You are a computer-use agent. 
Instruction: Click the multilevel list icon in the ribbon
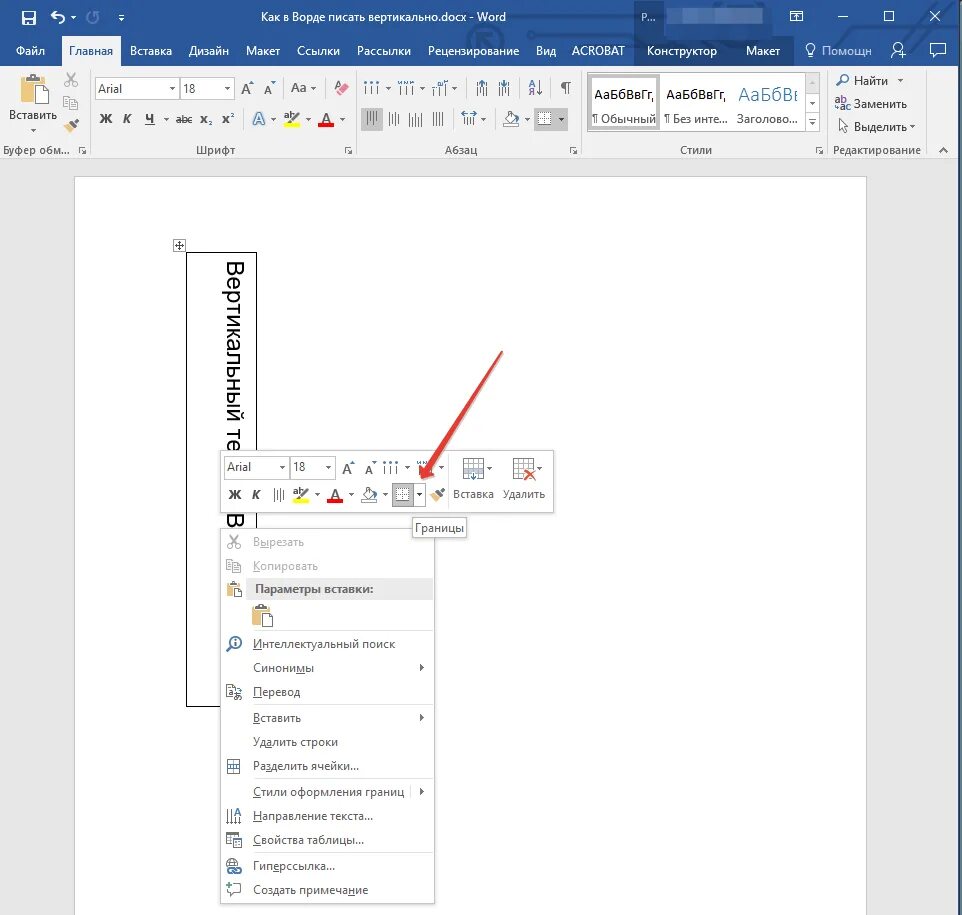pyautogui.click(x=439, y=88)
